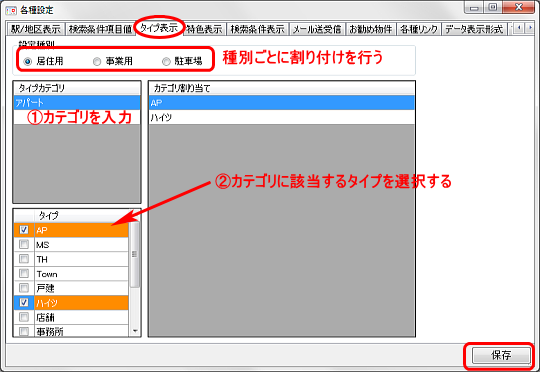Open the メール送受信 tab
Image resolution: width=540 pixels, height=372 pixels.
click(317, 29)
